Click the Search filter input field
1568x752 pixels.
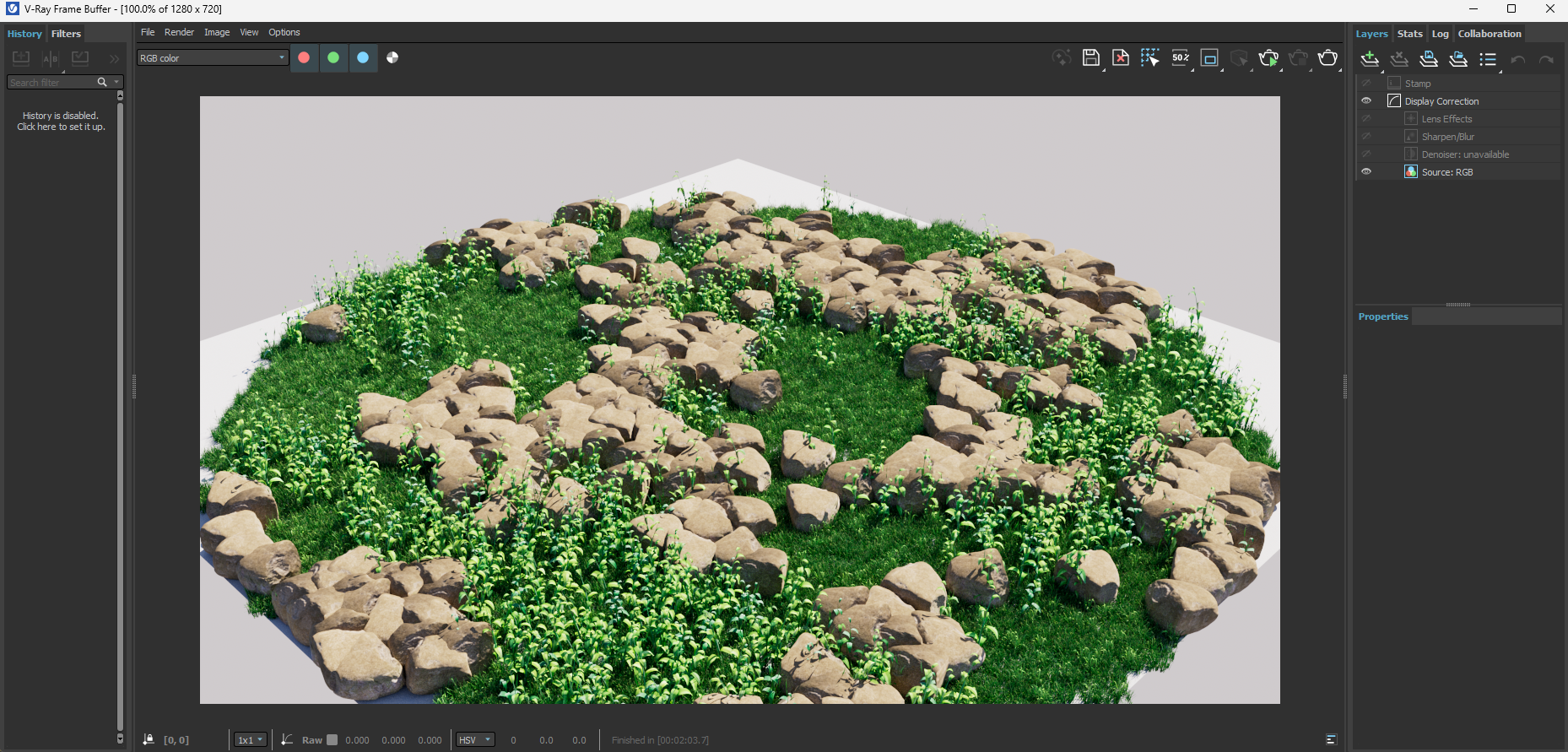point(51,82)
